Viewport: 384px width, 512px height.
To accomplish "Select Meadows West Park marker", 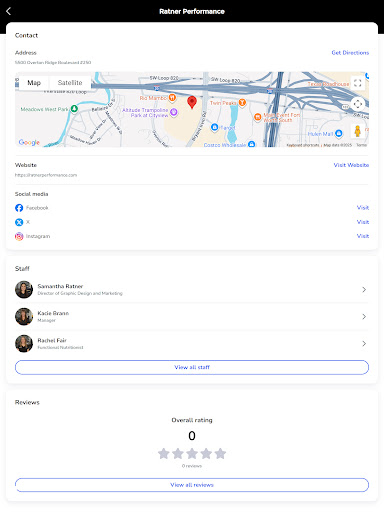I will click(74, 109).
